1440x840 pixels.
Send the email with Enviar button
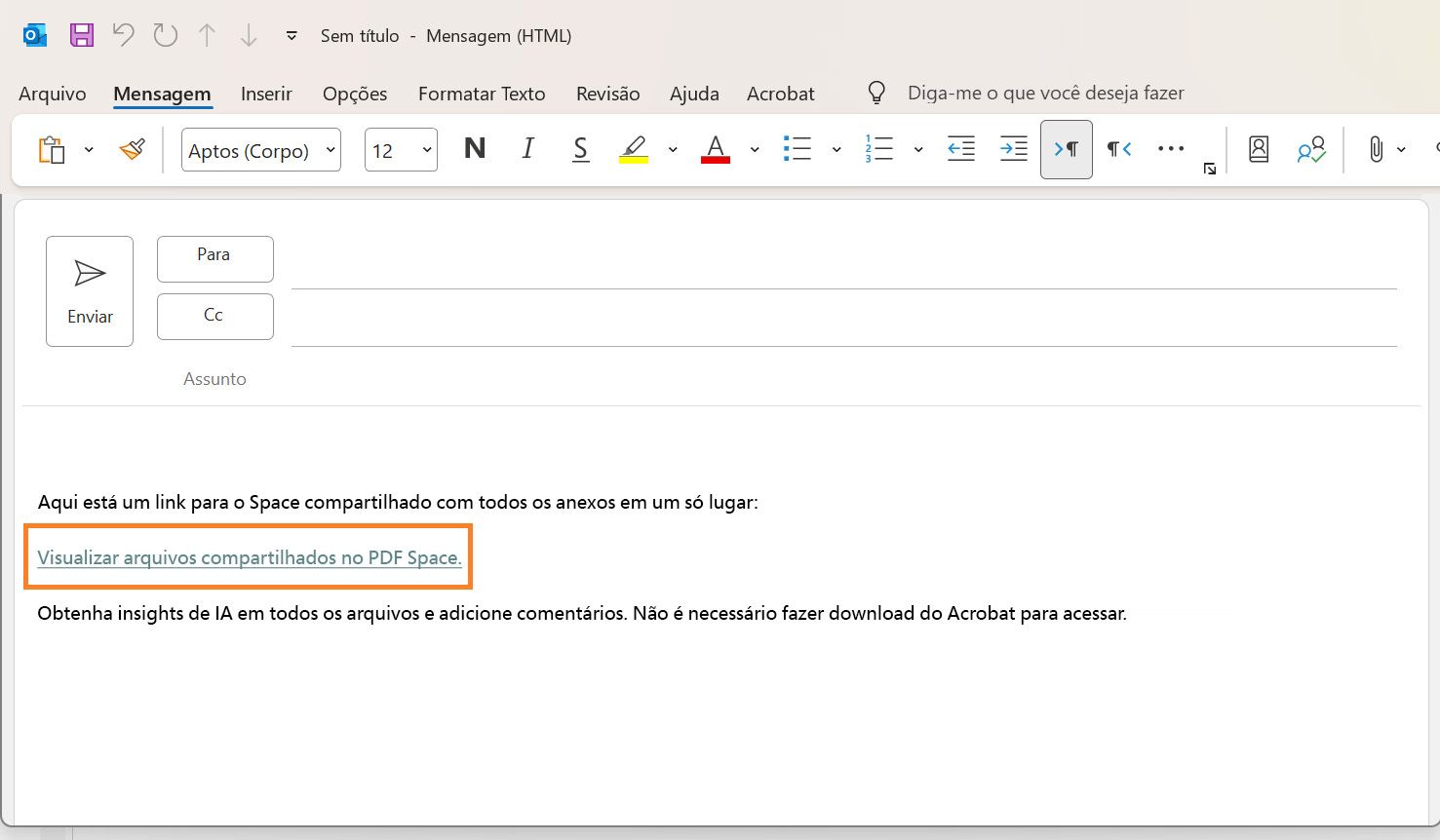(x=90, y=291)
